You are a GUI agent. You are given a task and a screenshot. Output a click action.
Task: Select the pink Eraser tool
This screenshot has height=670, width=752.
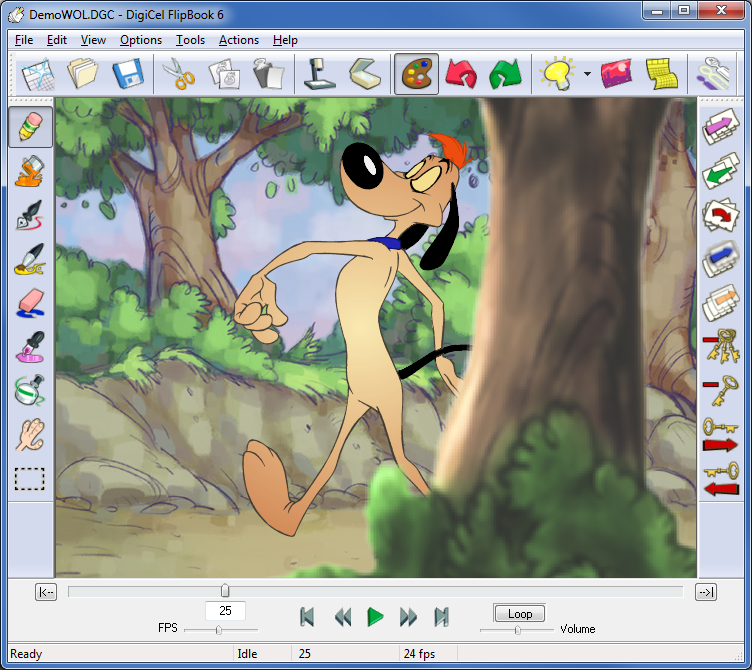click(x=31, y=303)
